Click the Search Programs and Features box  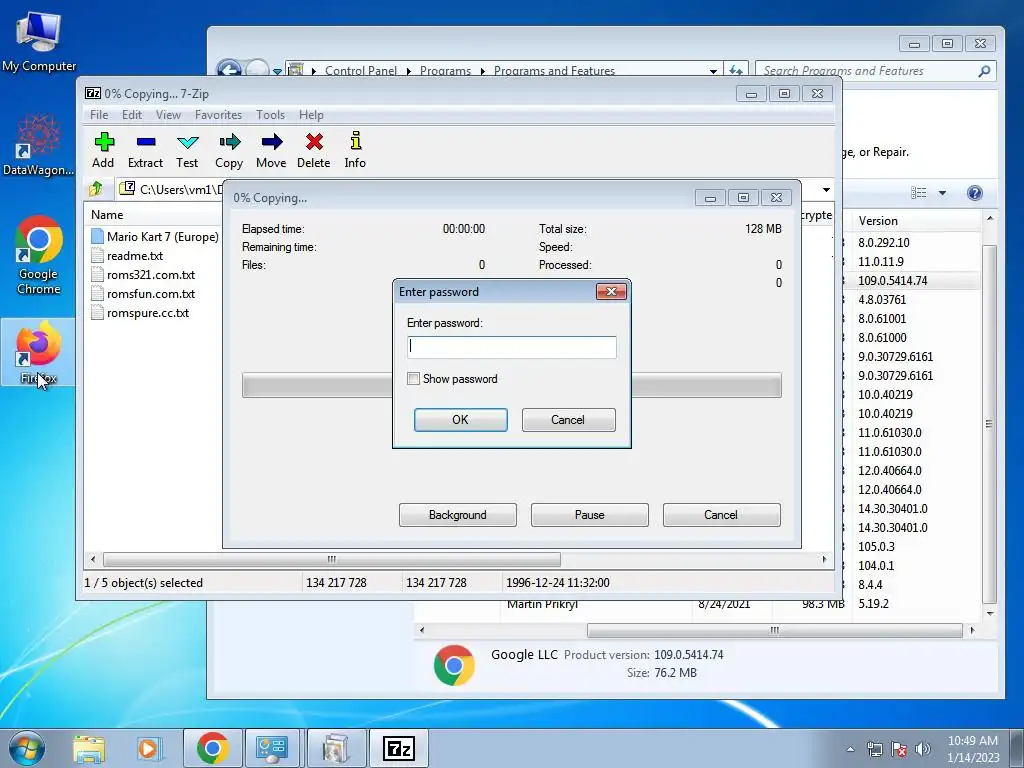[x=875, y=71]
